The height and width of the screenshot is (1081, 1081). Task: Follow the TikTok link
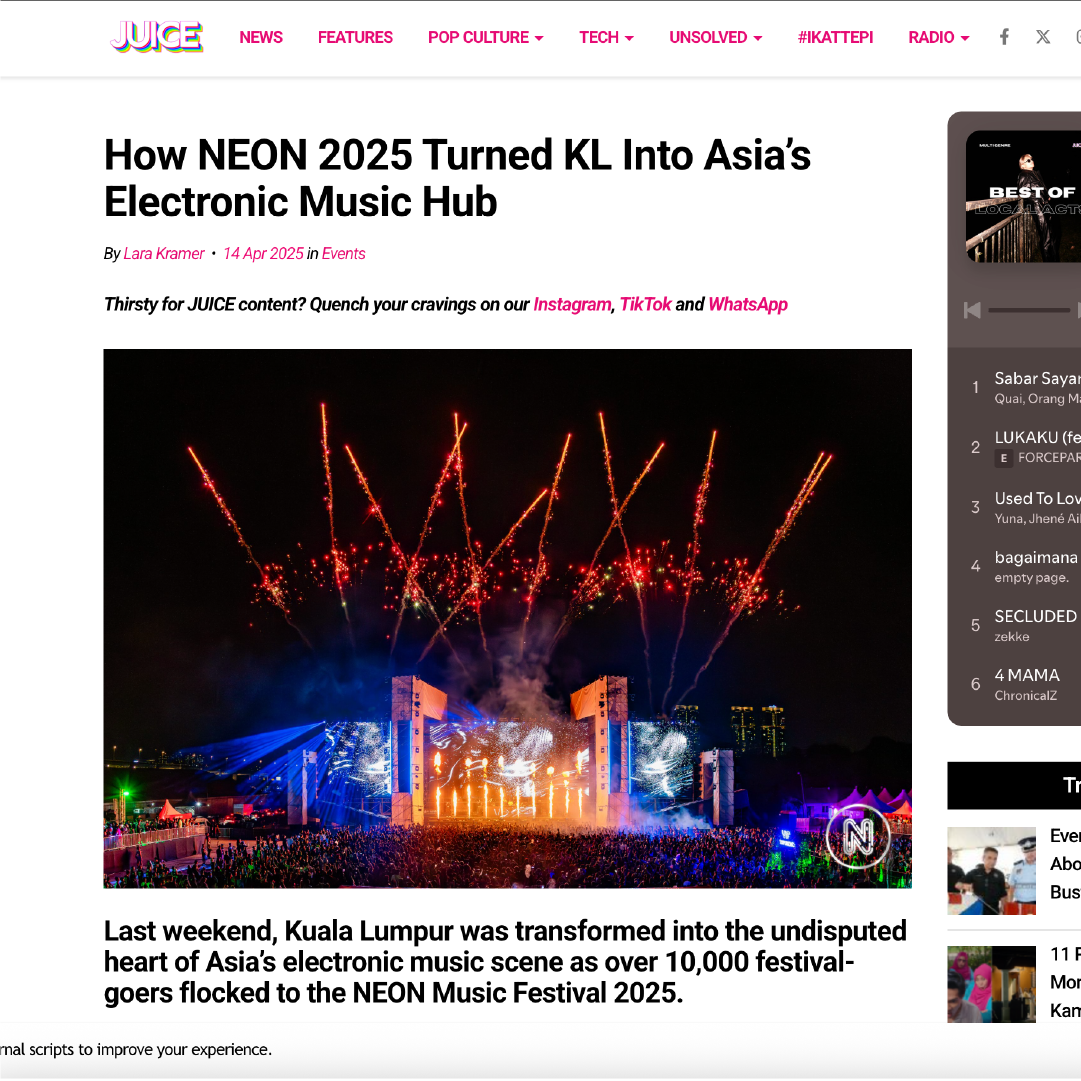(x=645, y=304)
